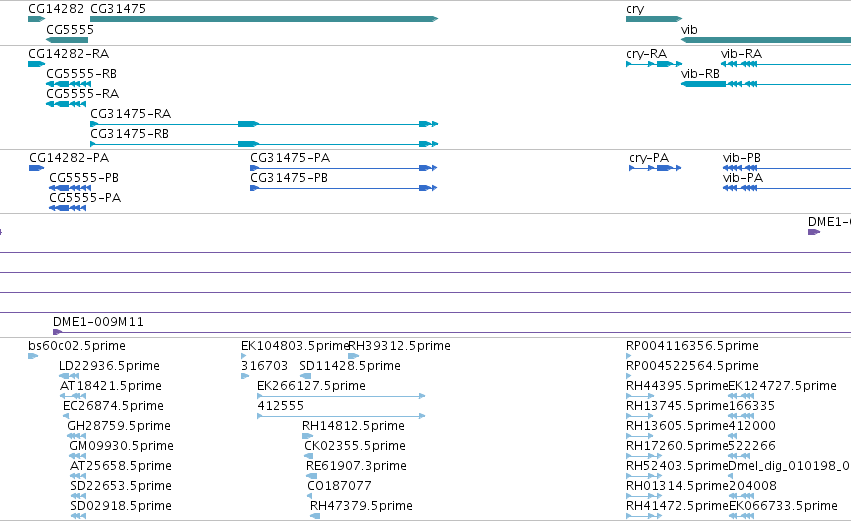Click the CG5555-RB transcript
The image size is (851, 521).
tap(68, 84)
